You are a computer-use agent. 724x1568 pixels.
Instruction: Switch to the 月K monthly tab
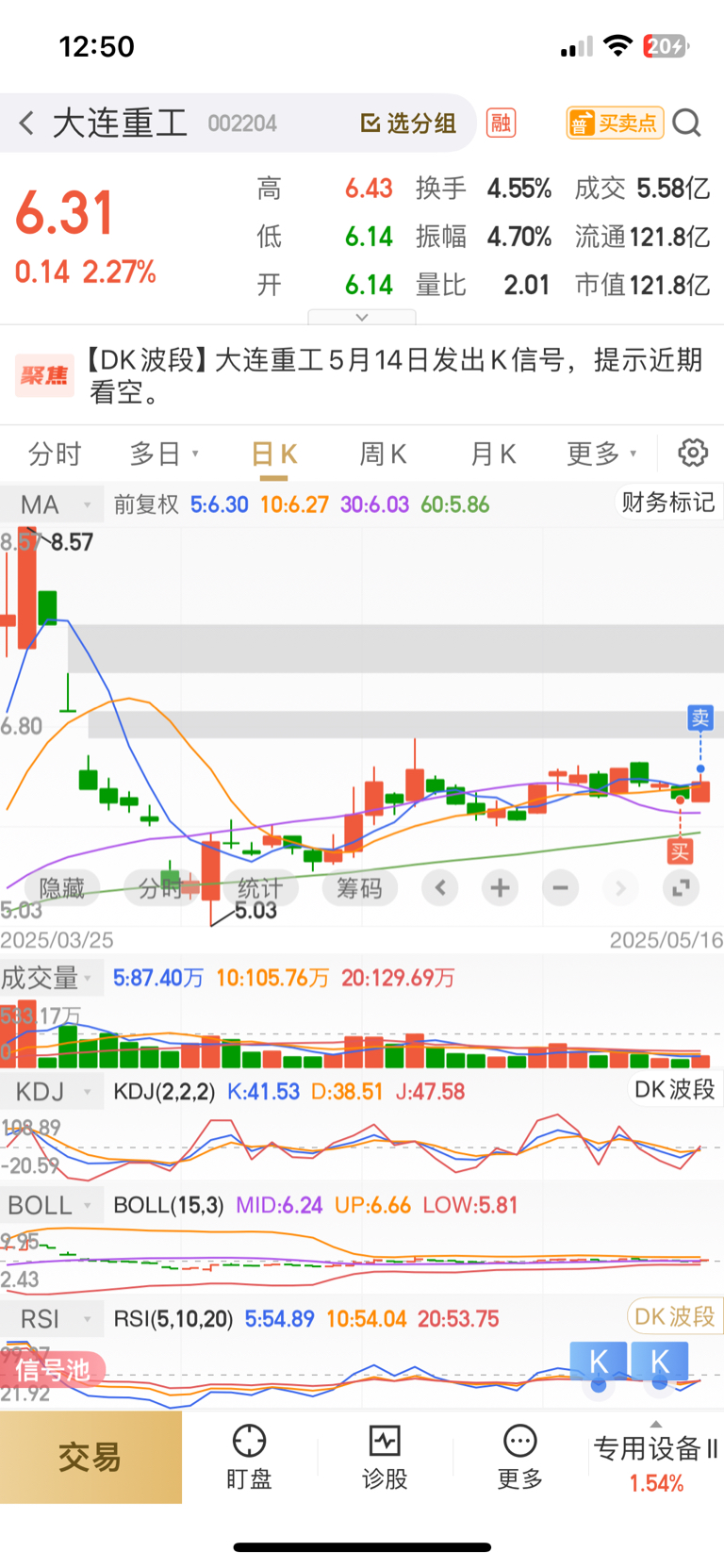[x=493, y=454]
